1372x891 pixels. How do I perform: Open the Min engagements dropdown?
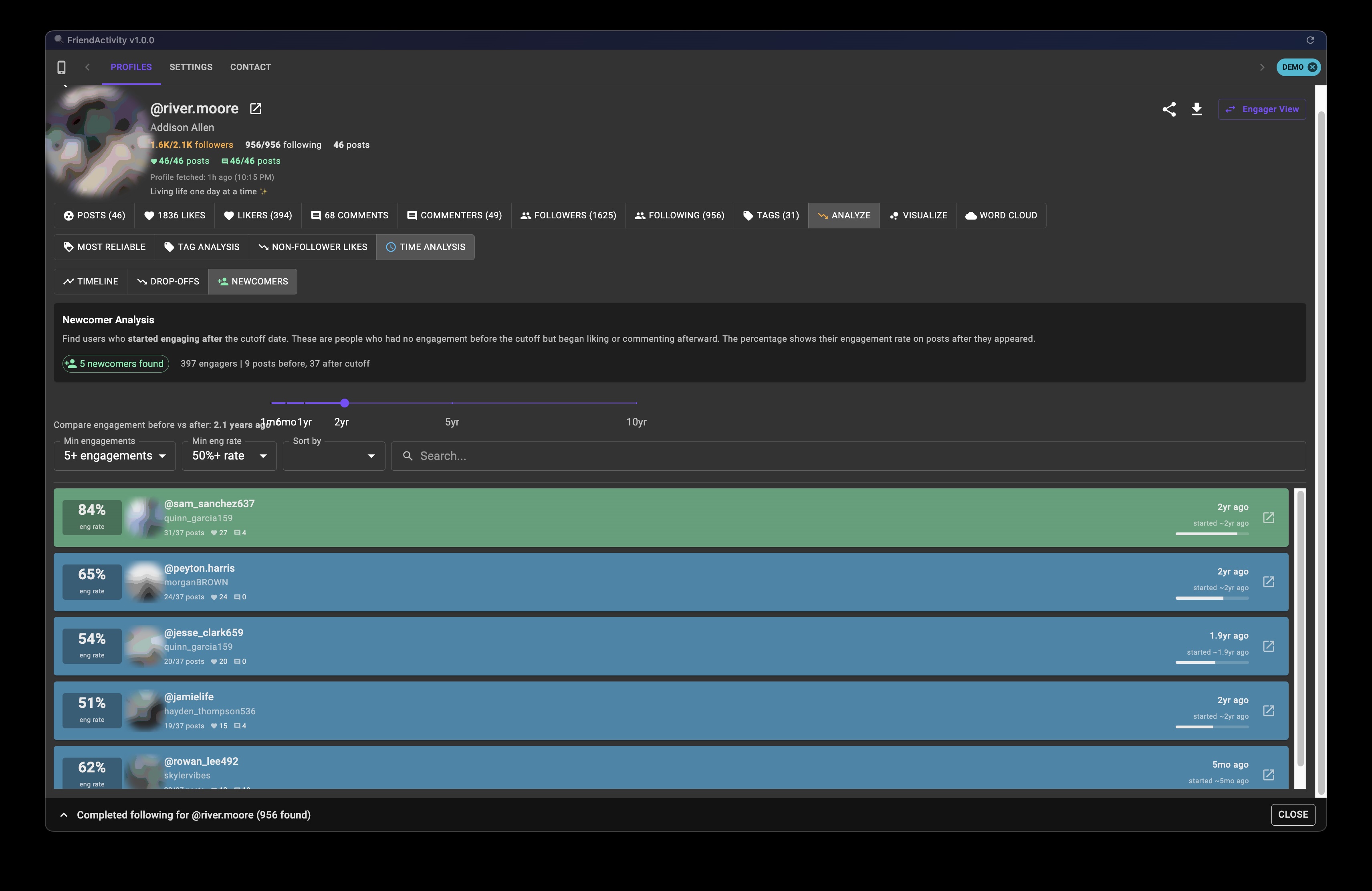click(113, 455)
